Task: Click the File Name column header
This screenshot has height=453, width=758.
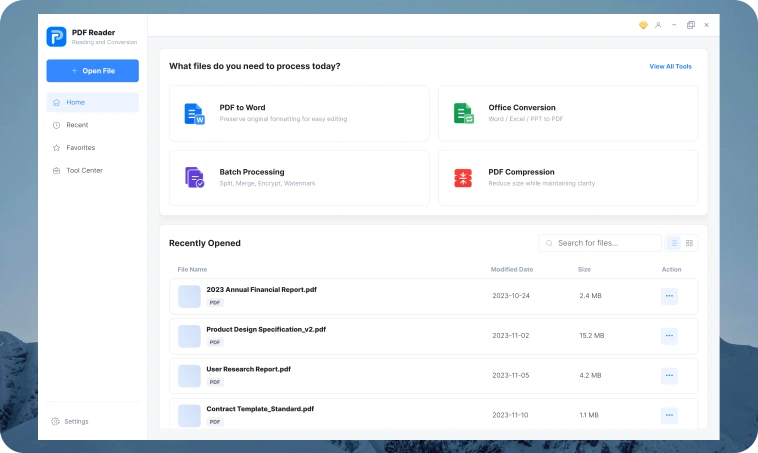Action: pyautogui.click(x=192, y=269)
